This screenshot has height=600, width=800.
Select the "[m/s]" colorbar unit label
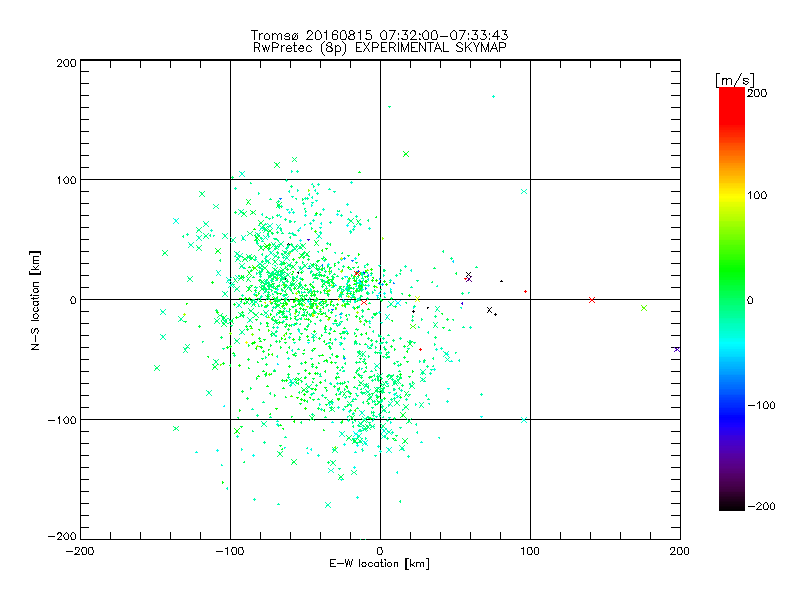coord(735,80)
